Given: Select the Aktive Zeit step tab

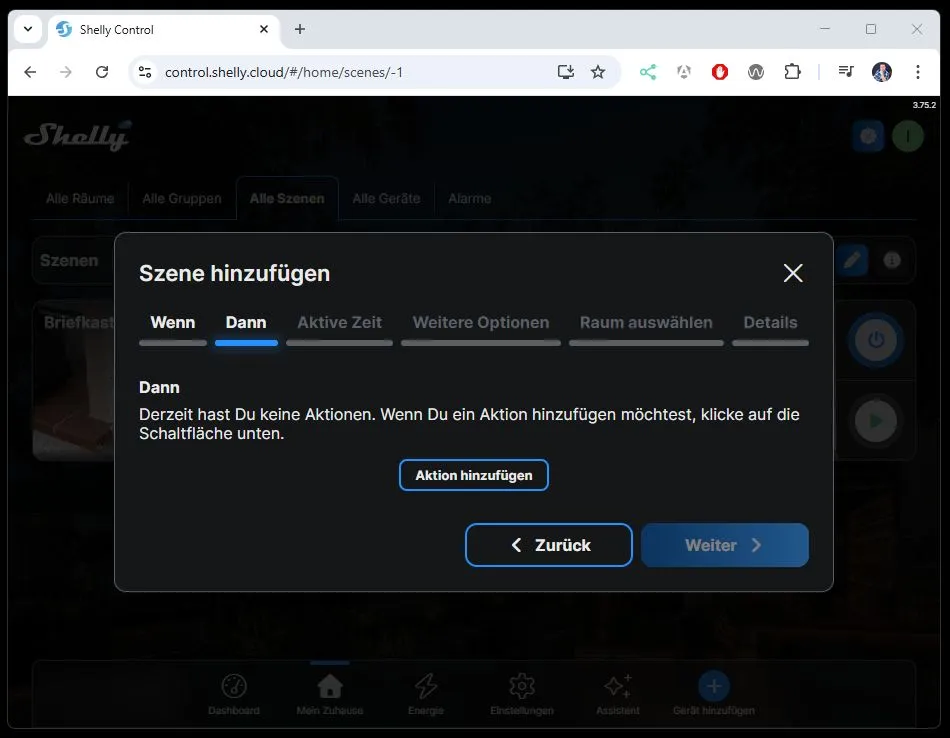Looking at the screenshot, I should pyautogui.click(x=339, y=323).
